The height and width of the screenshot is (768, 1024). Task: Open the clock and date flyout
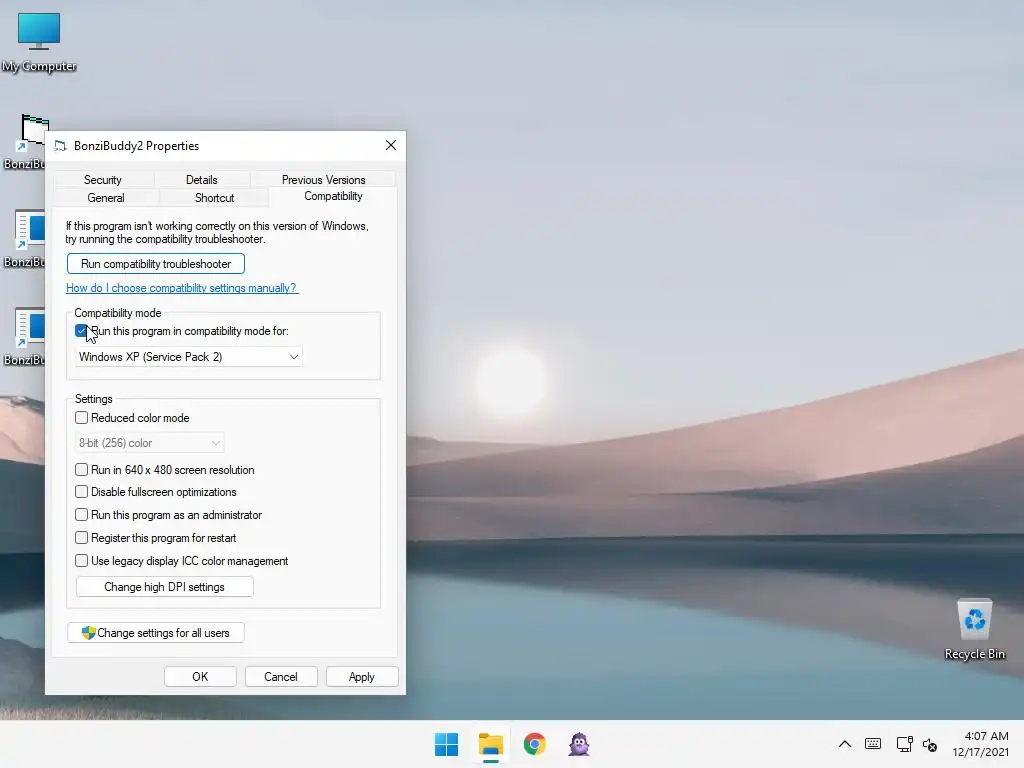(x=980, y=744)
